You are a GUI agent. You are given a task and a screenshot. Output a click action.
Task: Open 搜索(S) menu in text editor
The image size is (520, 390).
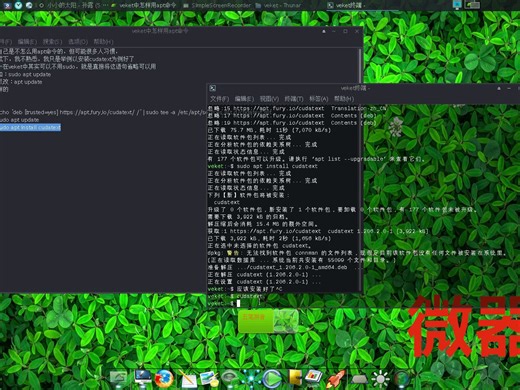52,42
